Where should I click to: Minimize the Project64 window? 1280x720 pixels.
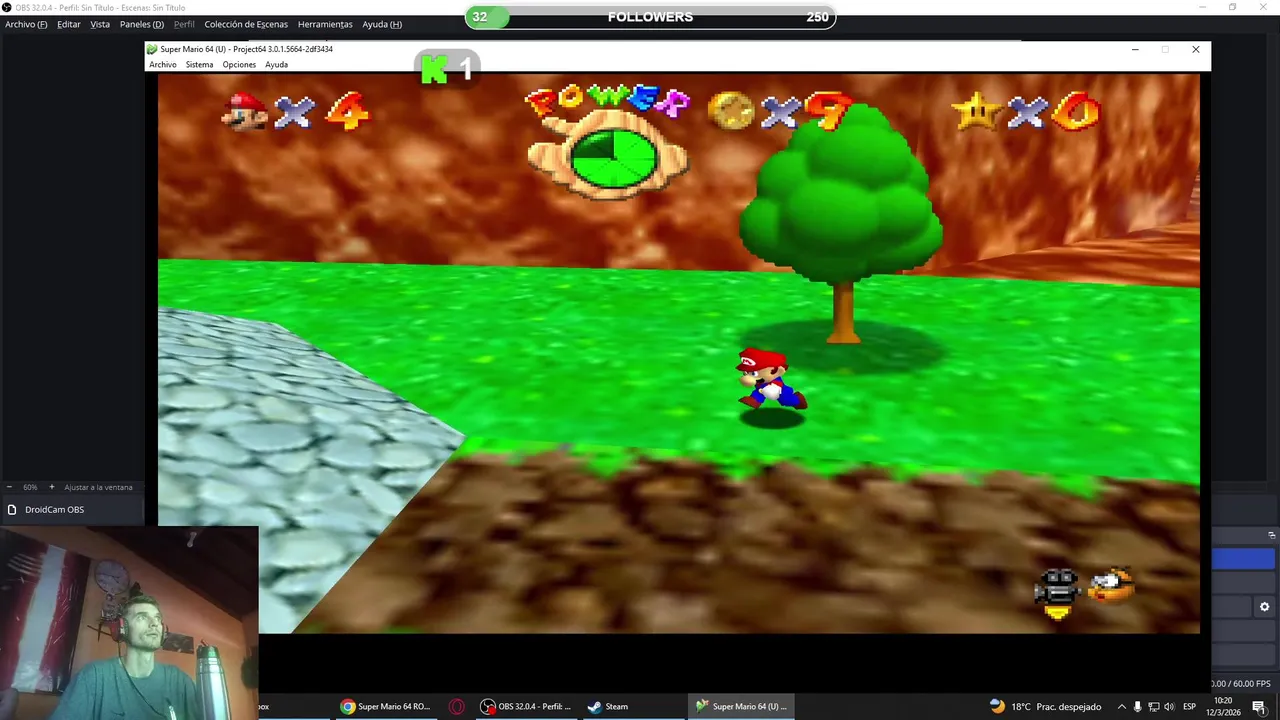click(x=1135, y=49)
